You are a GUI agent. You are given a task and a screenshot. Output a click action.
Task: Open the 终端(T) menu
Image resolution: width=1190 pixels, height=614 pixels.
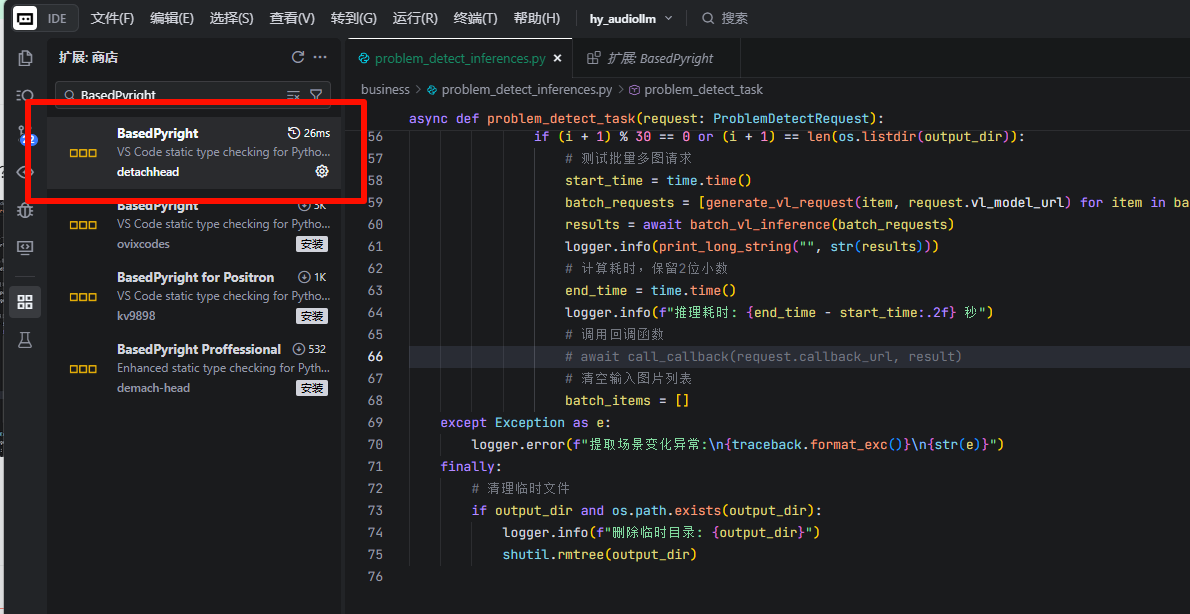click(475, 18)
